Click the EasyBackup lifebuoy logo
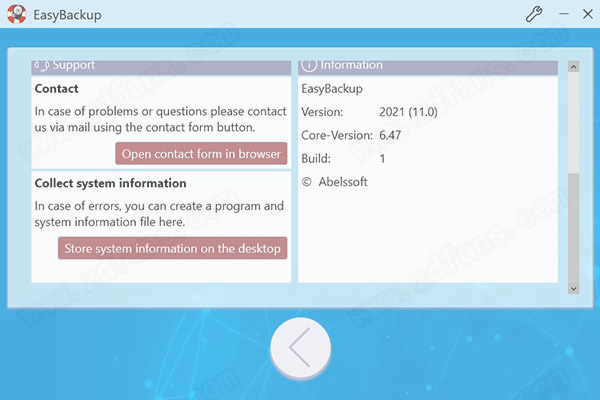The height and width of the screenshot is (400, 600). pyautogui.click(x=16, y=15)
